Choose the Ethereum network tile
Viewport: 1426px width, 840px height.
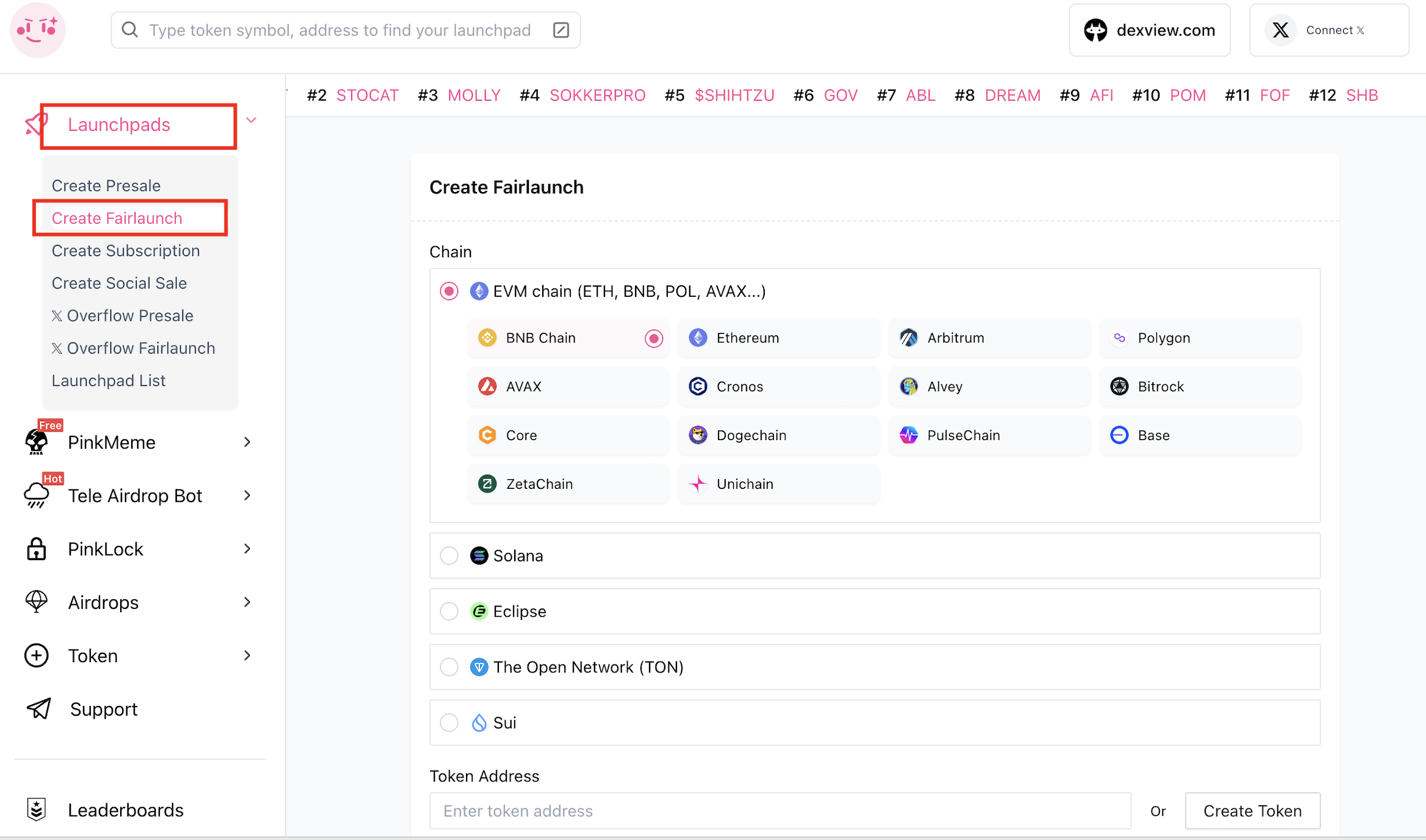pyautogui.click(x=779, y=338)
